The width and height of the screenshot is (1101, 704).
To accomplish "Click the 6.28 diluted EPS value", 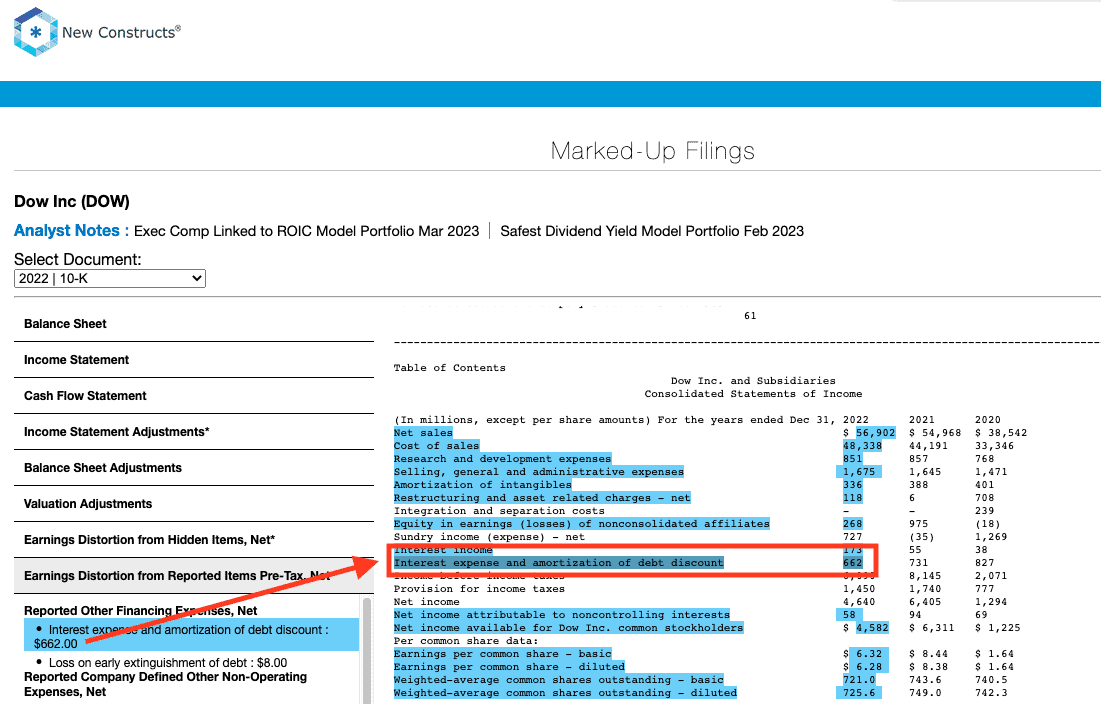I will point(869,666).
